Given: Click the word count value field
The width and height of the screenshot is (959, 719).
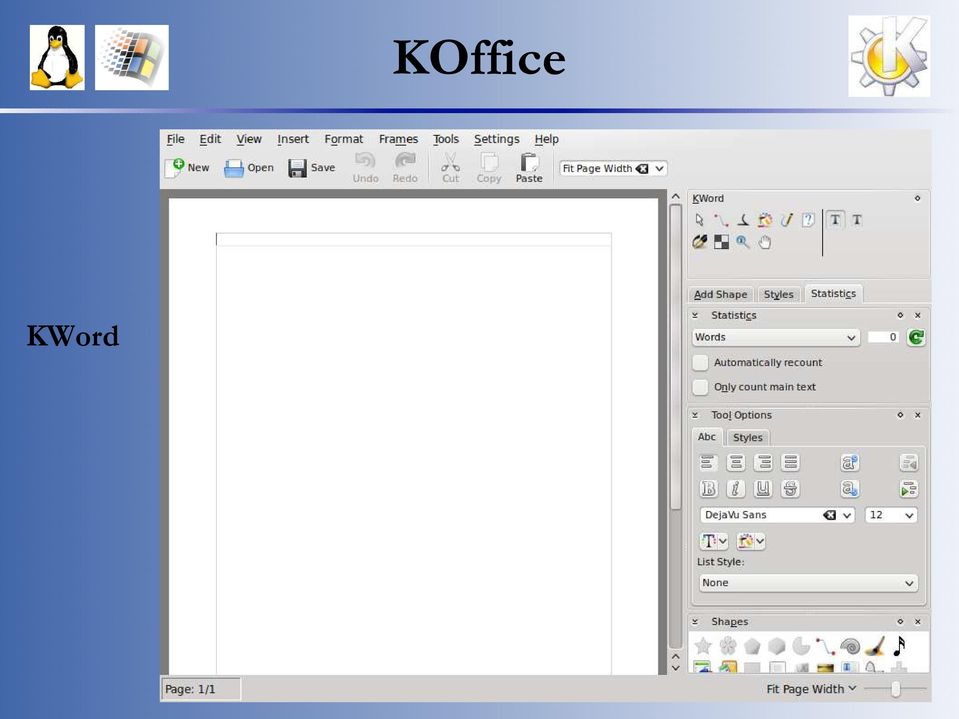Looking at the screenshot, I should [884, 337].
